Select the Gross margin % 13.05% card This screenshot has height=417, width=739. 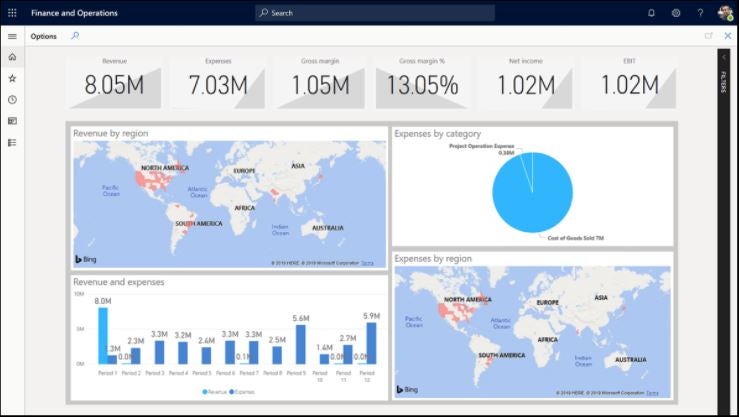[422, 82]
